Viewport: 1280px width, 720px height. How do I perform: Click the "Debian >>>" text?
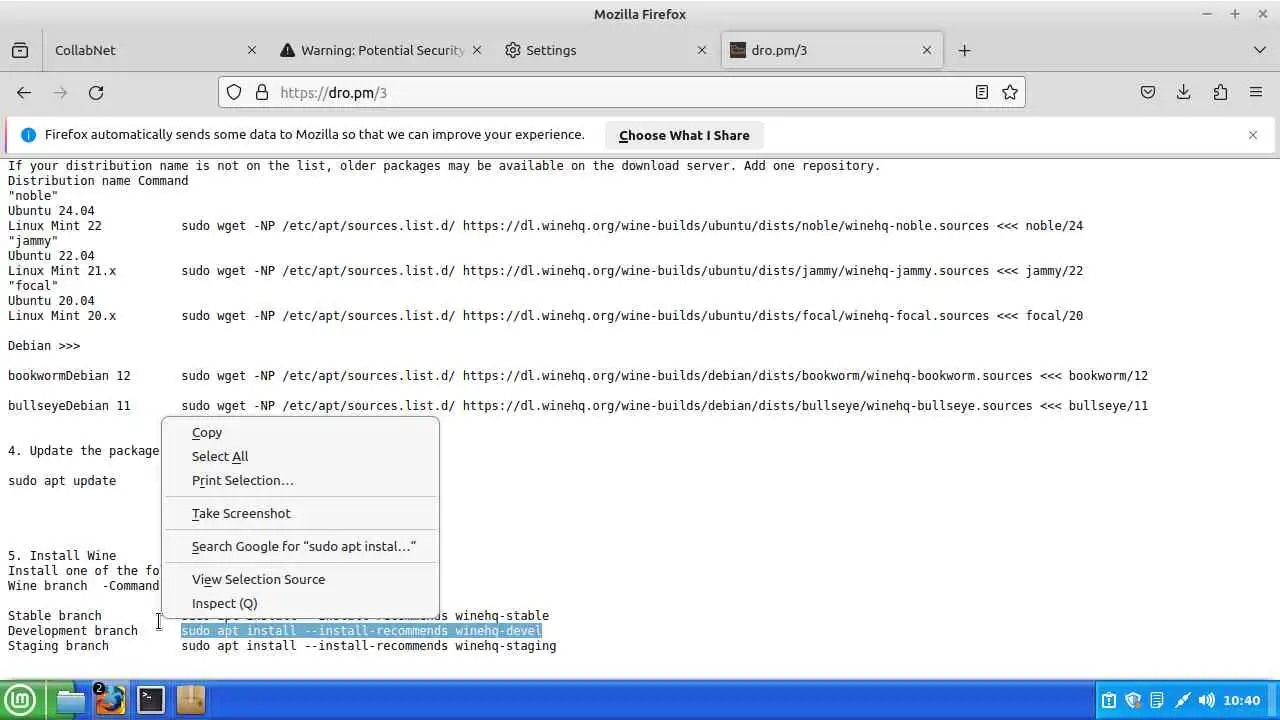[44, 346]
